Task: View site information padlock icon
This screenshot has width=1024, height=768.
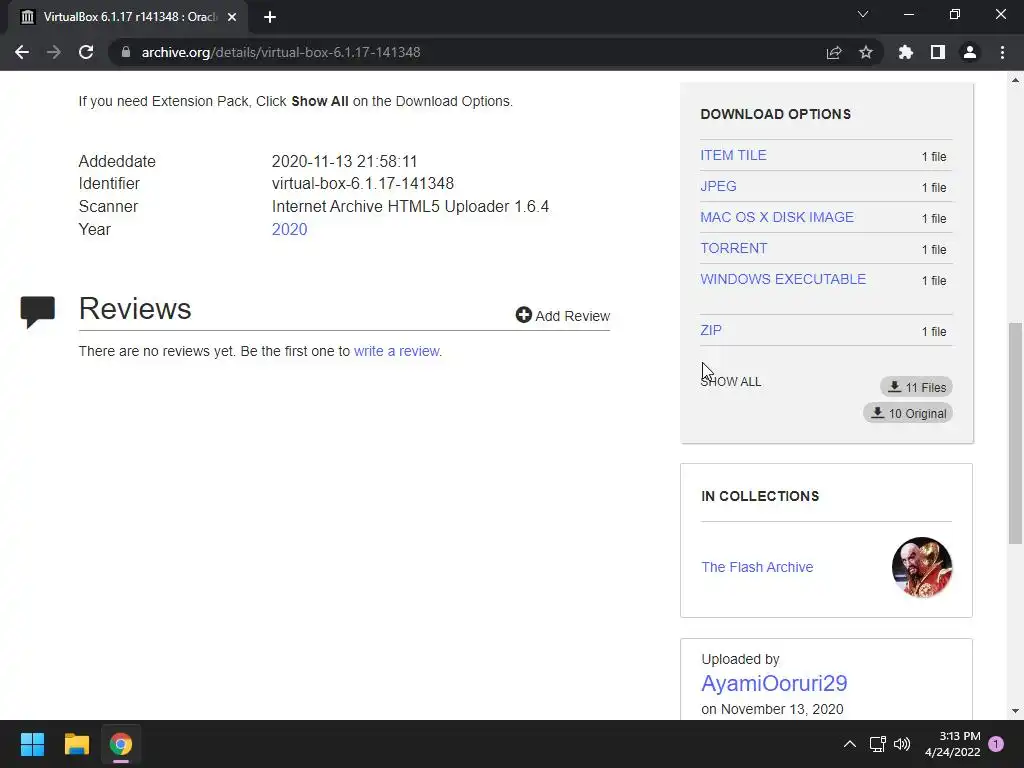Action: (125, 52)
